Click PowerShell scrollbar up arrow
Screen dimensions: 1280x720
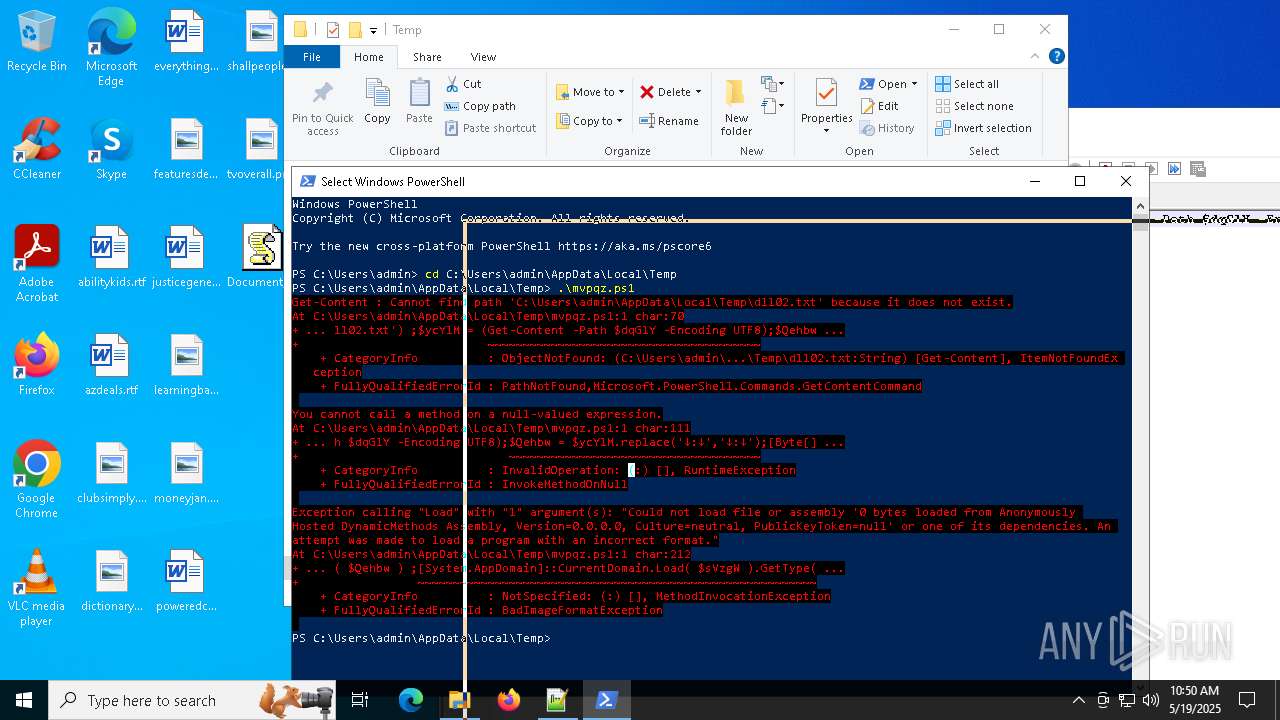pos(1140,205)
